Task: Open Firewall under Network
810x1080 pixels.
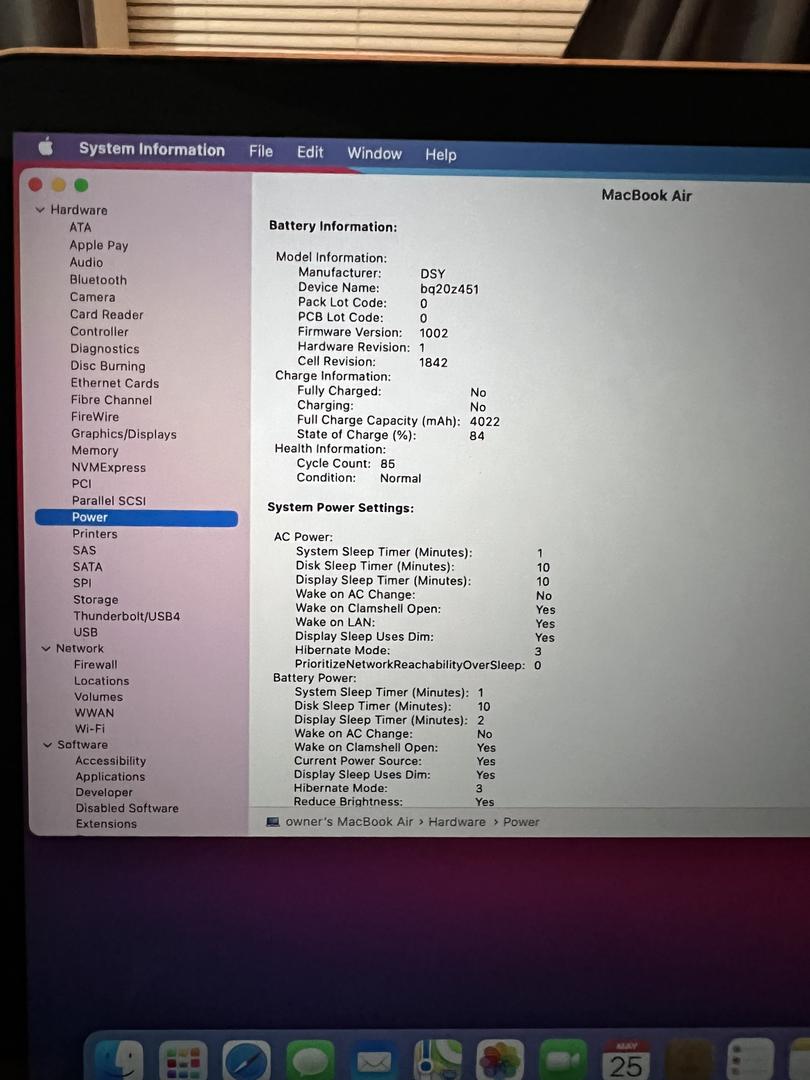Action: coord(96,665)
